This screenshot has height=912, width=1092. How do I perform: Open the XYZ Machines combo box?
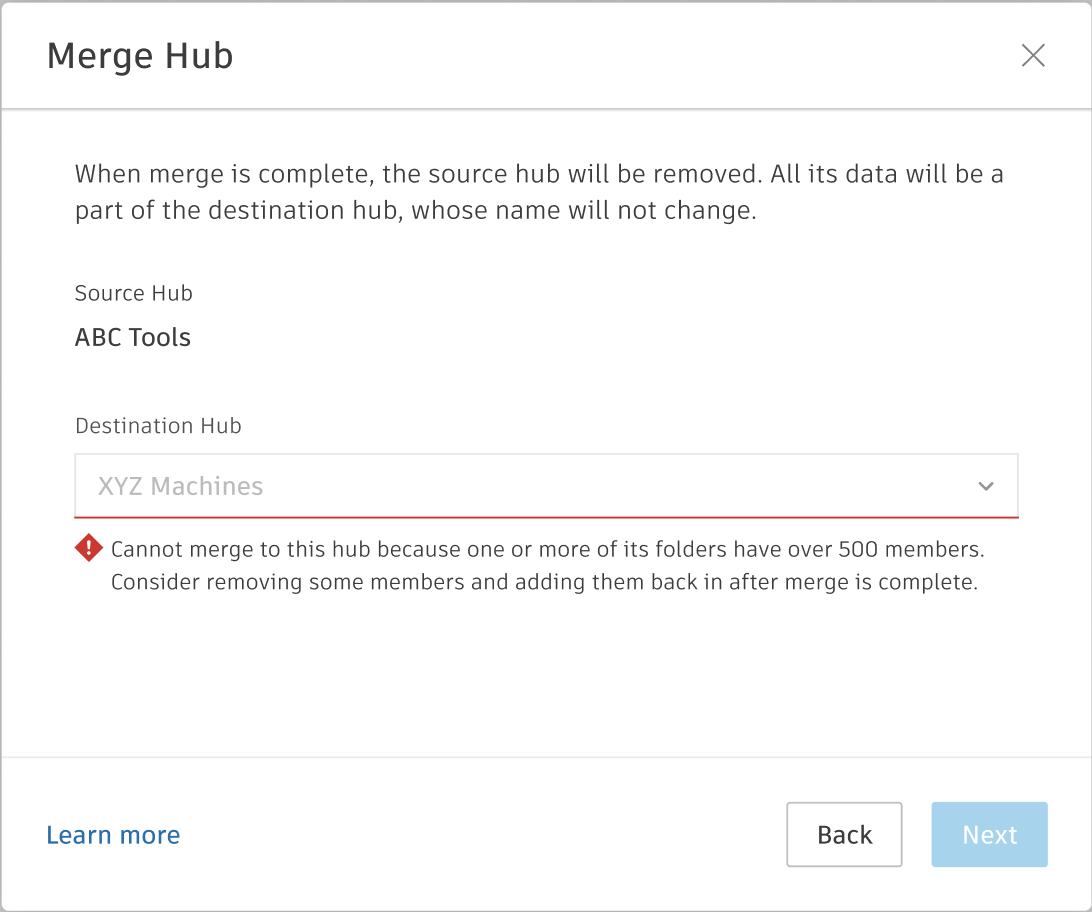click(x=545, y=486)
